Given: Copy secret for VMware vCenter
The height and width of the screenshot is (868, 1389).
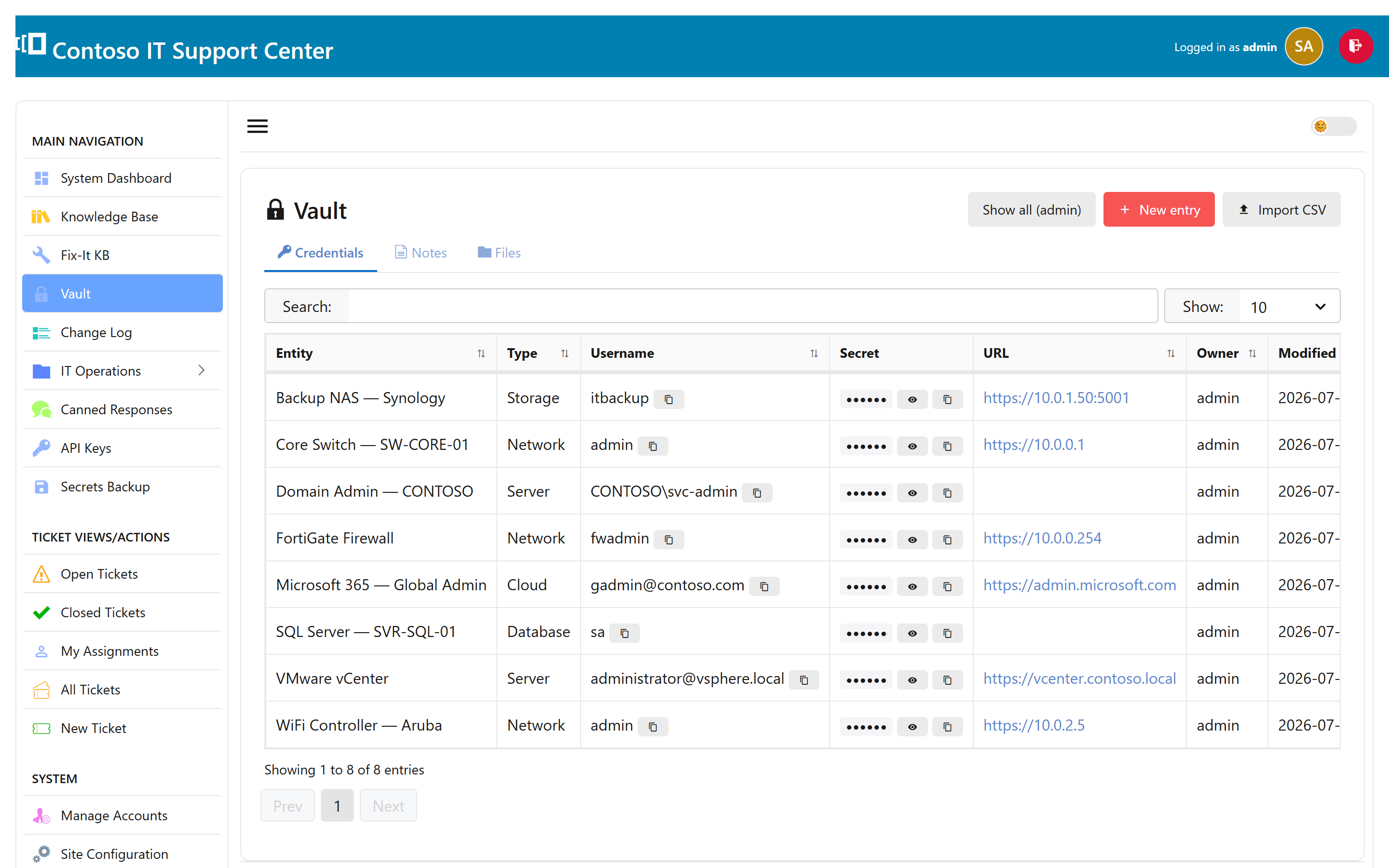Looking at the screenshot, I should pos(947,680).
